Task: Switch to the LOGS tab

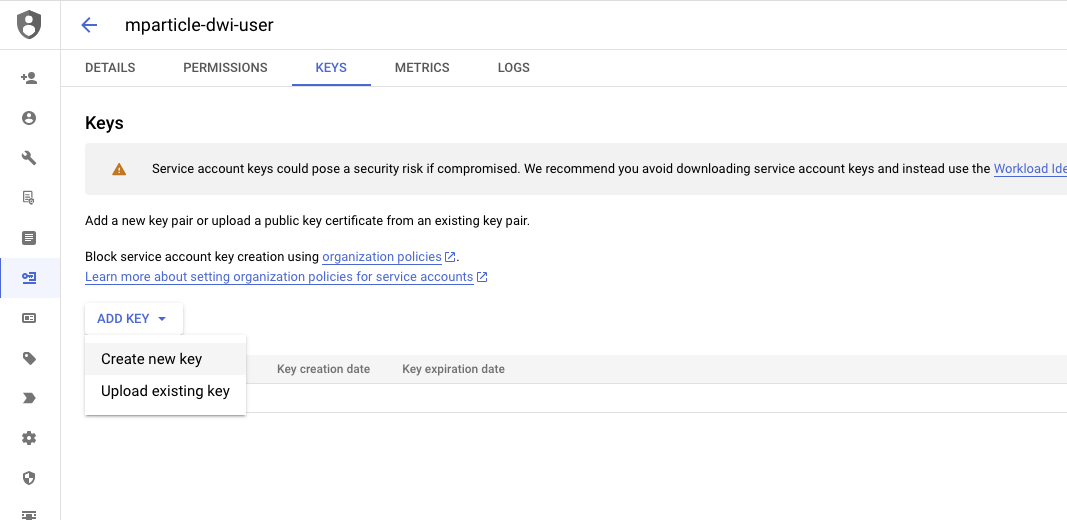Action: pyautogui.click(x=514, y=68)
